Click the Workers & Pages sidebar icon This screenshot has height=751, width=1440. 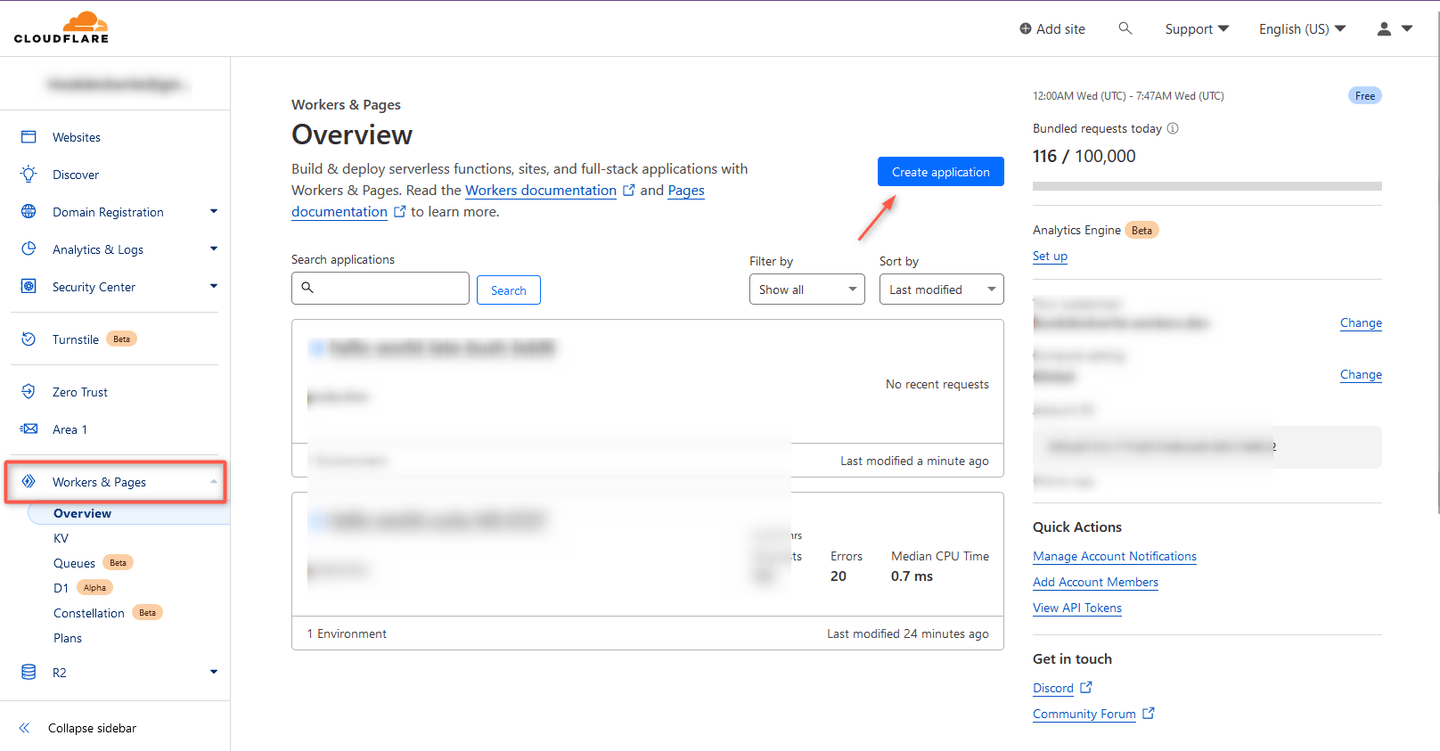[x=28, y=482]
